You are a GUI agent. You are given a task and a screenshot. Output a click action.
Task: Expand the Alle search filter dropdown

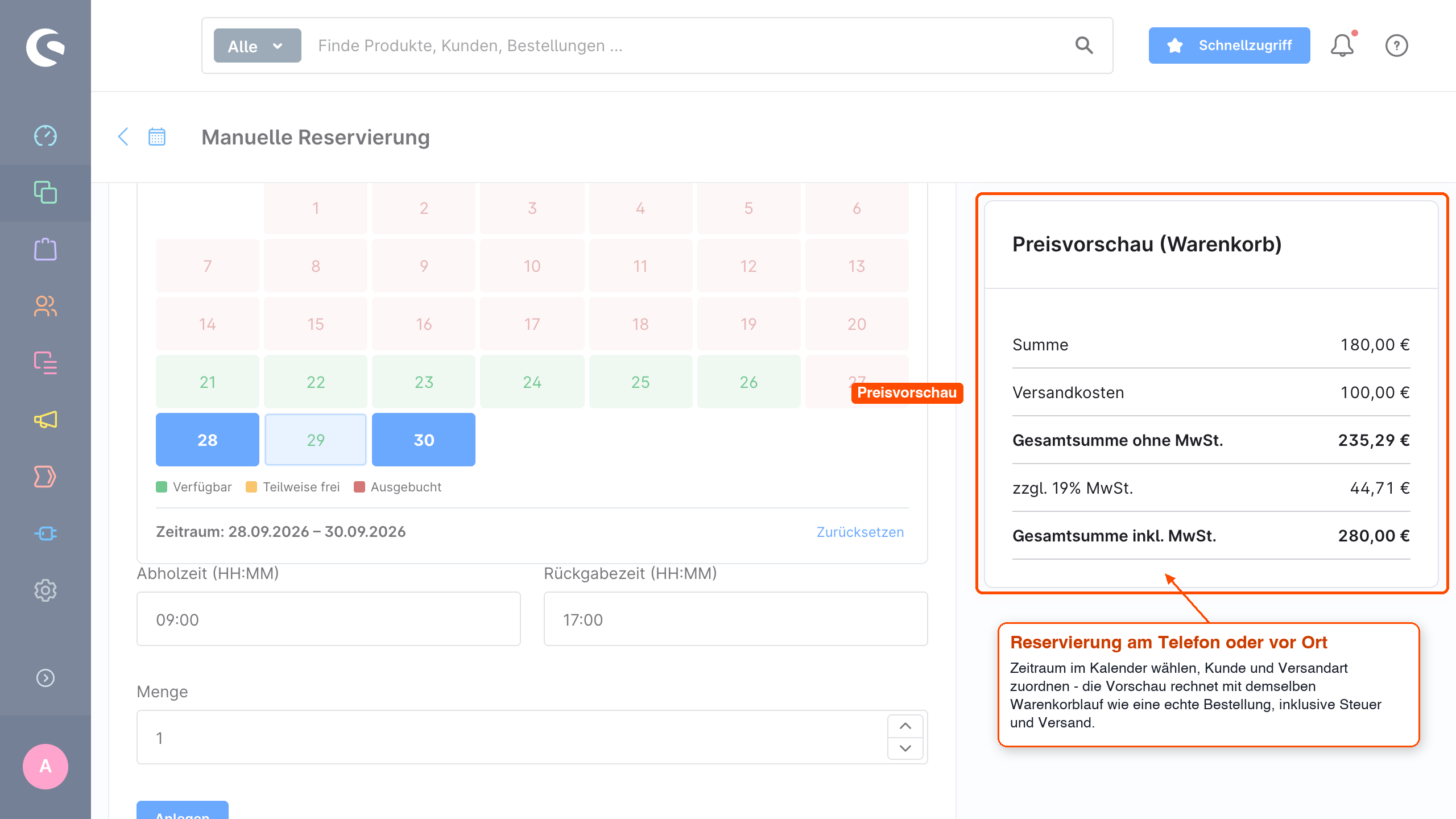pos(257,45)
